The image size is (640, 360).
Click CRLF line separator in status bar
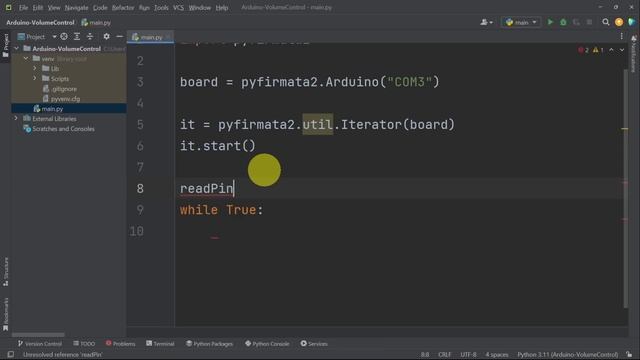pos(444,354)
